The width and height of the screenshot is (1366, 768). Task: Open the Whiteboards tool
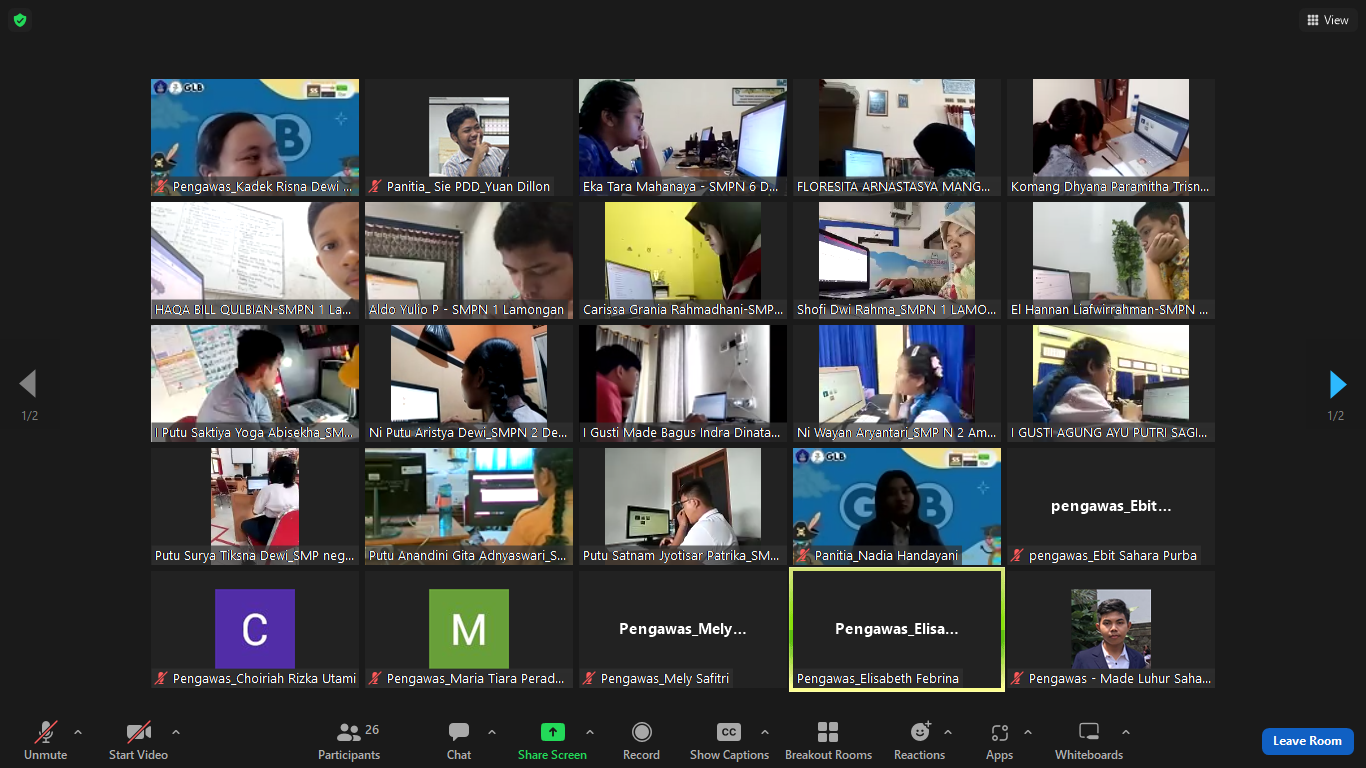(x=1088, y=741)
